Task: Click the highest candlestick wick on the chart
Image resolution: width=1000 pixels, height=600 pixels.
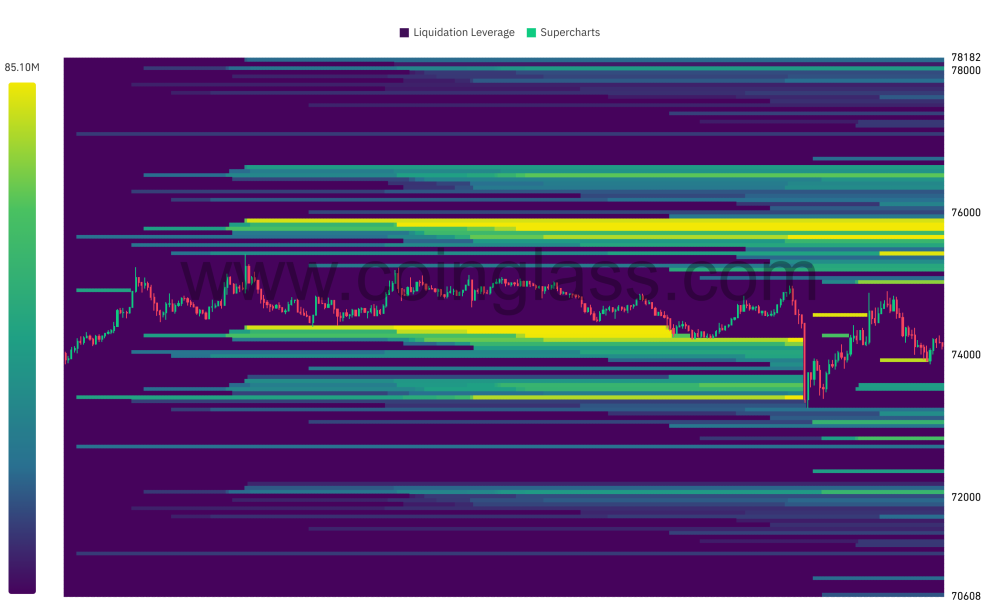Action: coord(247,260)
